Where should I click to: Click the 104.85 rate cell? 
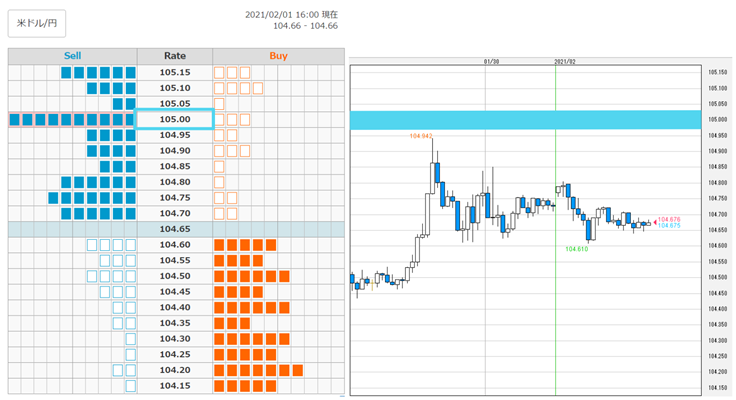pyautogui.click(x=175, y=166)
